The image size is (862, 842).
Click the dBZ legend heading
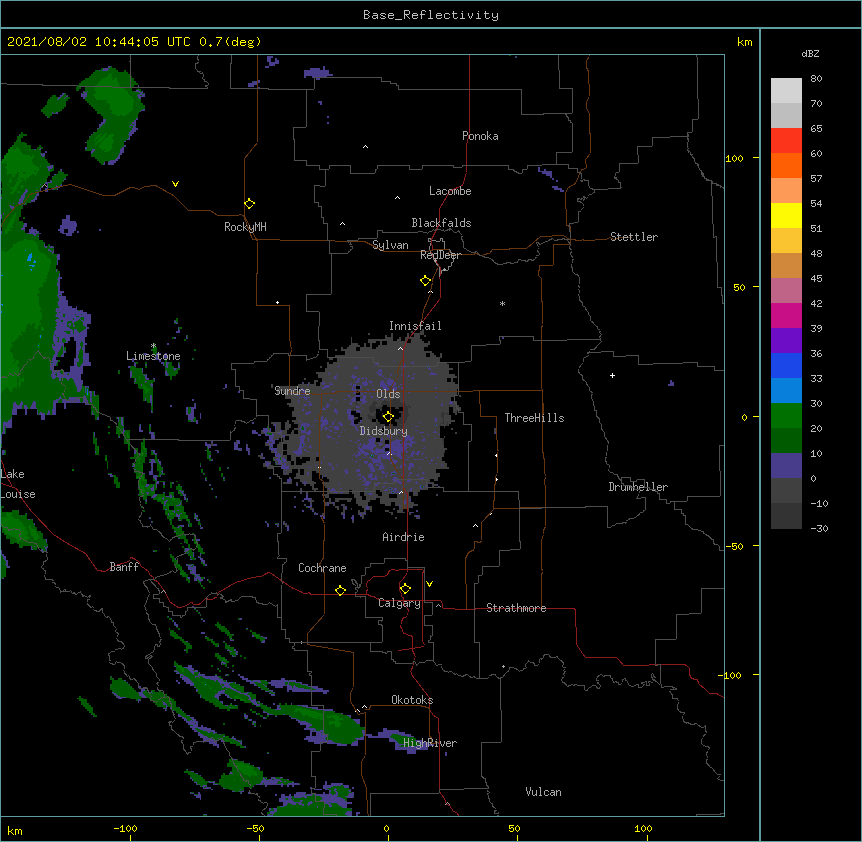pyautogui.click(x=810, y=53)
